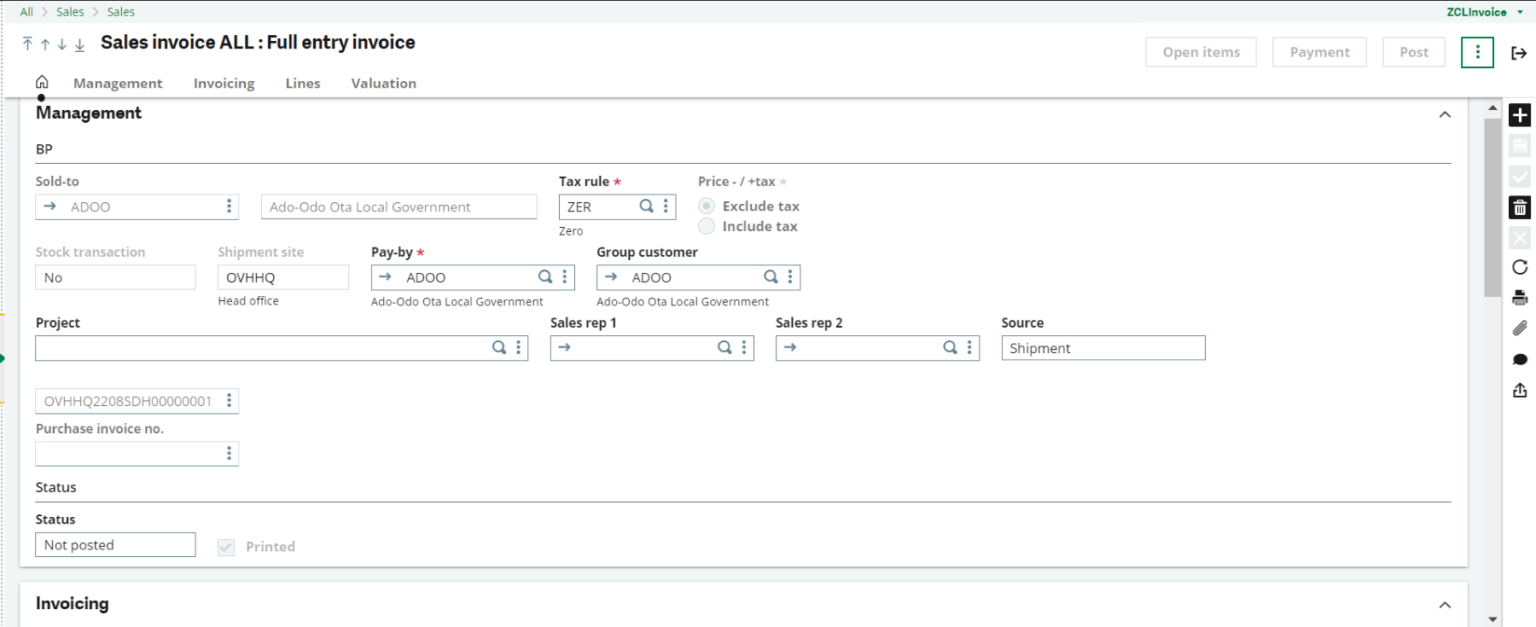Switch to the Lines tab

click(303, 83)
